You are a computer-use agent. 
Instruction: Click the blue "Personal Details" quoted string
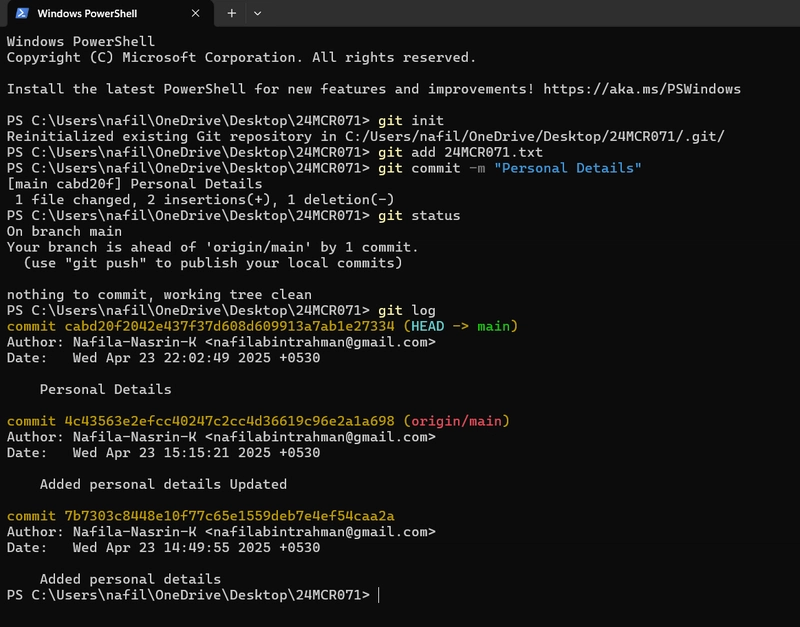point(567,168)
